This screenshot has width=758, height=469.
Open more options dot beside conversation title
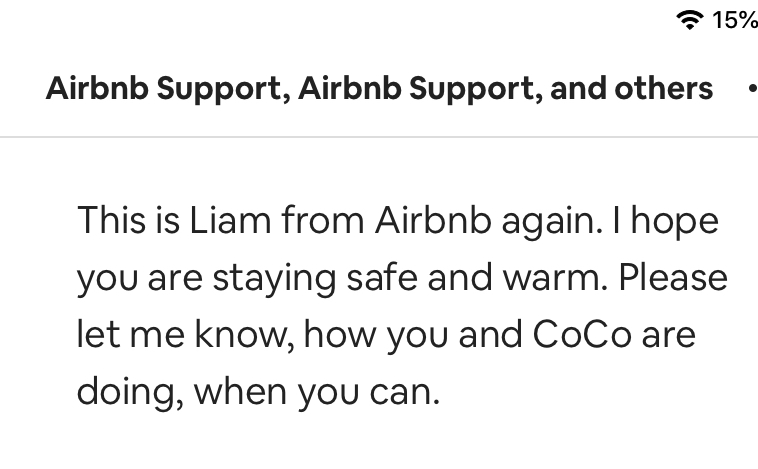pyautogui.click(x=751, y=88)
